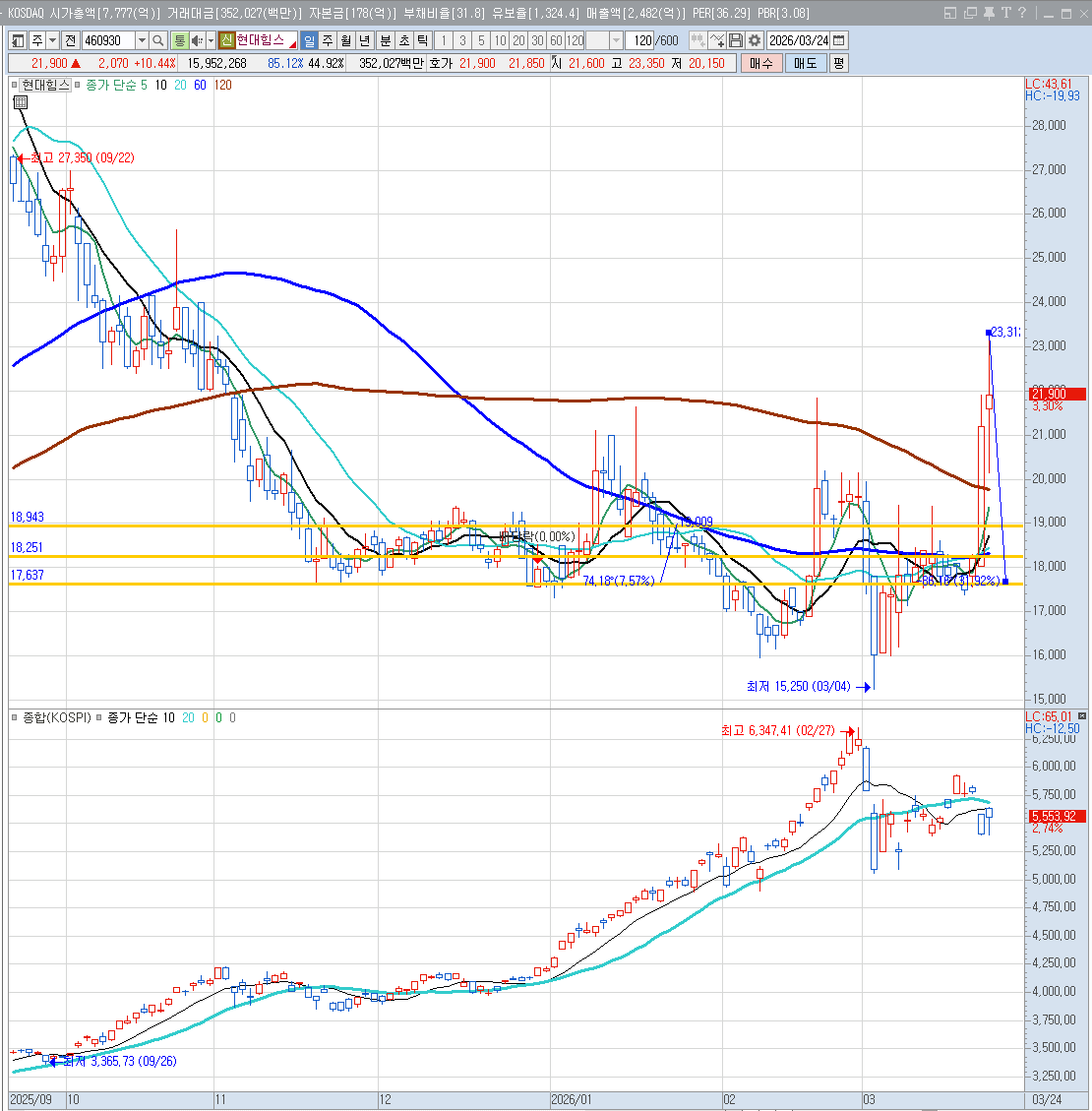This screenshot has height=1111, width=1092.
Task: Select 년 yearly chart period
Action: coord(364,40)
